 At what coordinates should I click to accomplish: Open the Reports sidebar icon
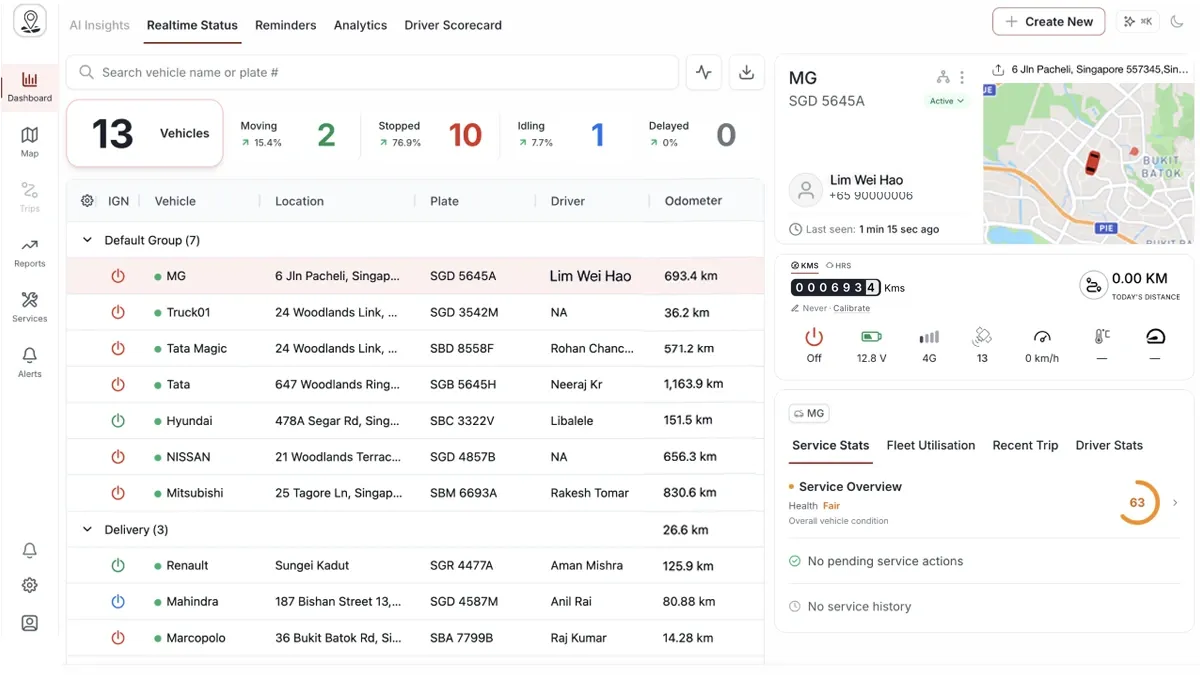tap(29, 252)
